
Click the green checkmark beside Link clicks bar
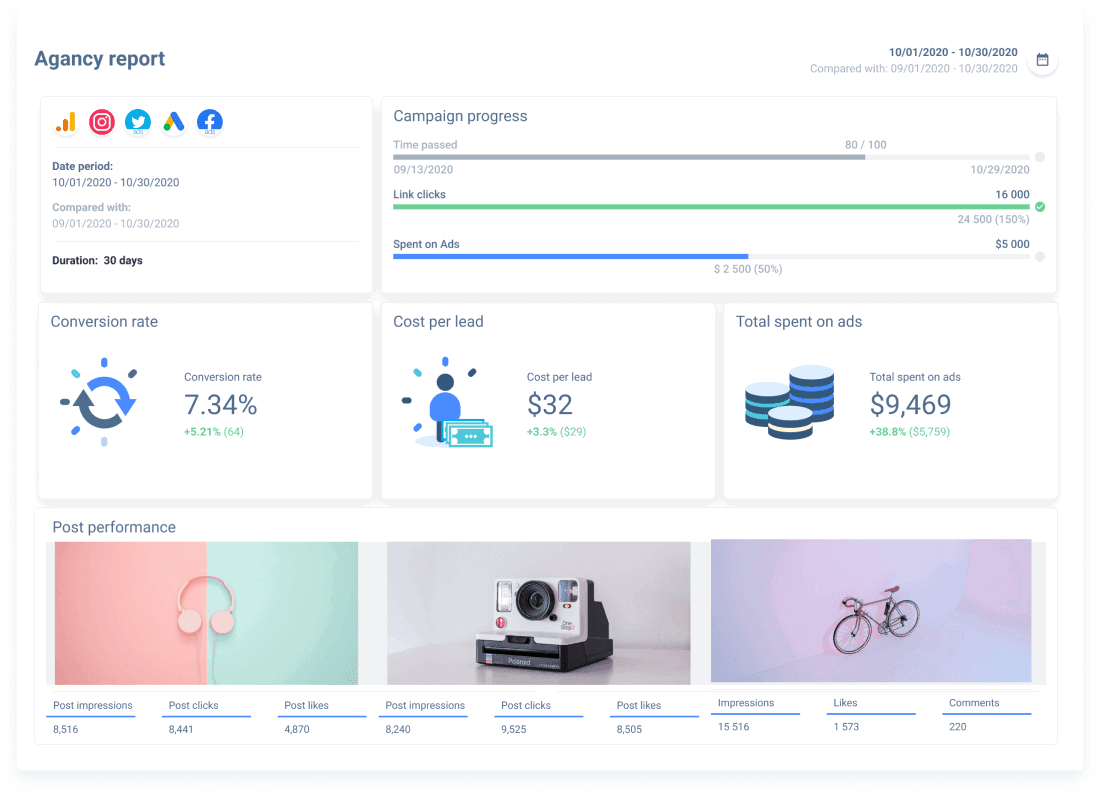1040,205
